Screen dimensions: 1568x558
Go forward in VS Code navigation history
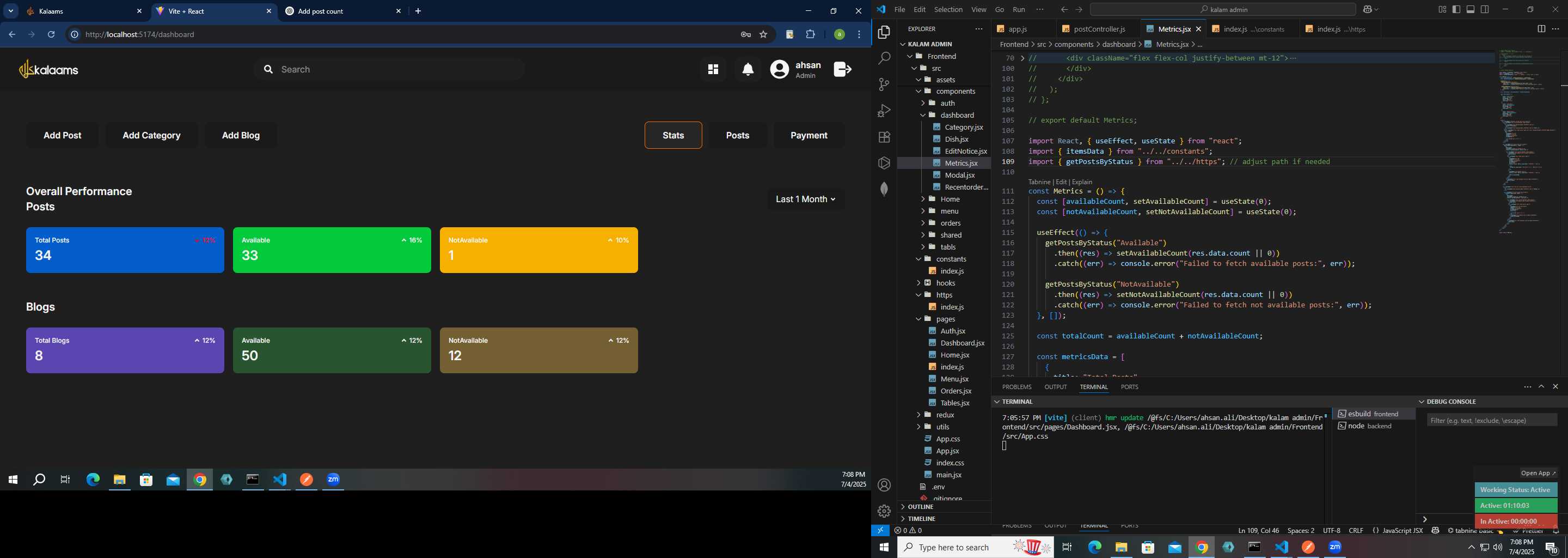pyautogui.click(x=1079, y=10)
